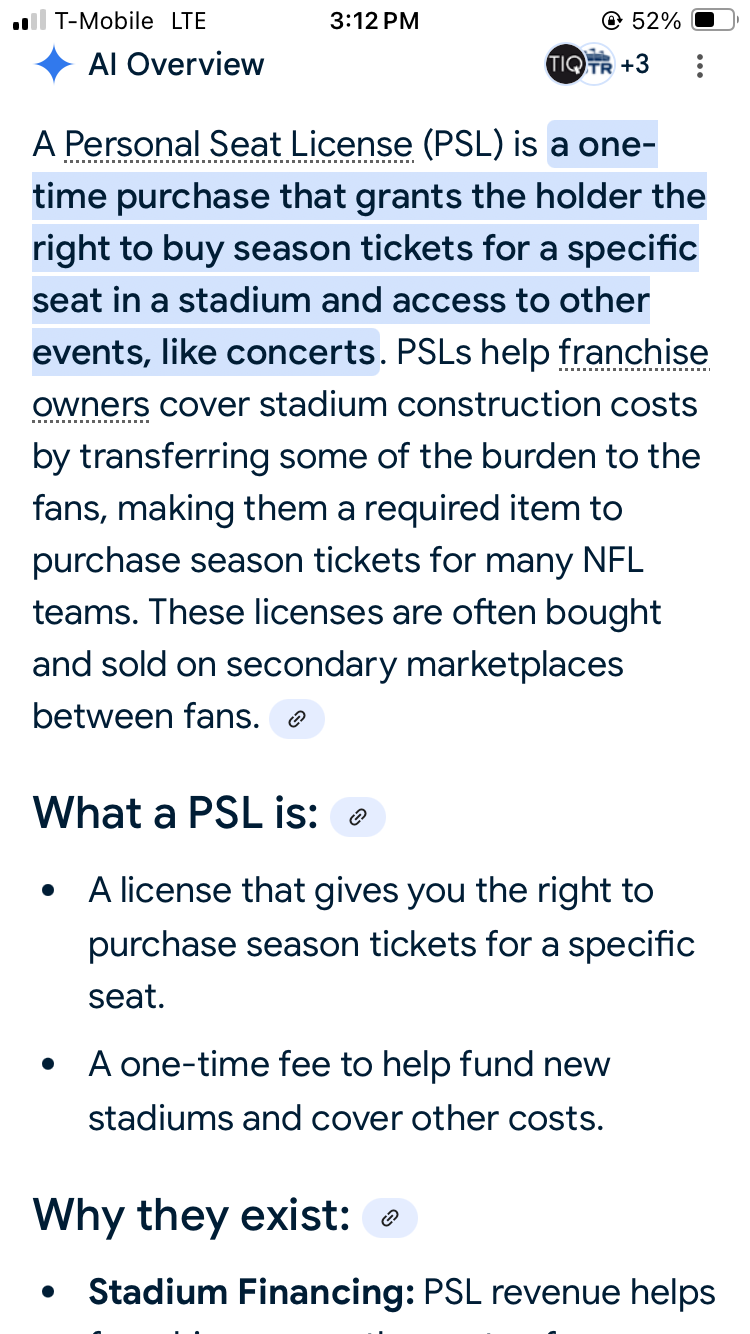Tap the TR source avatar icon

pos(599,65)
